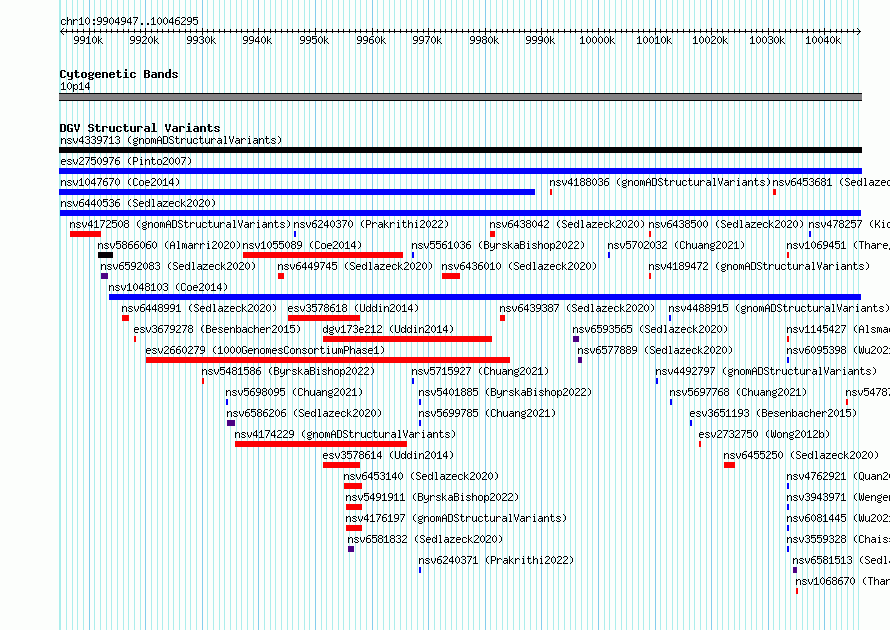The height and width of the screenshot is (630, 890).
Task: Open nsv4189472 gnomAD variant label
Action: pyautogui.click(x=759, y=266)
